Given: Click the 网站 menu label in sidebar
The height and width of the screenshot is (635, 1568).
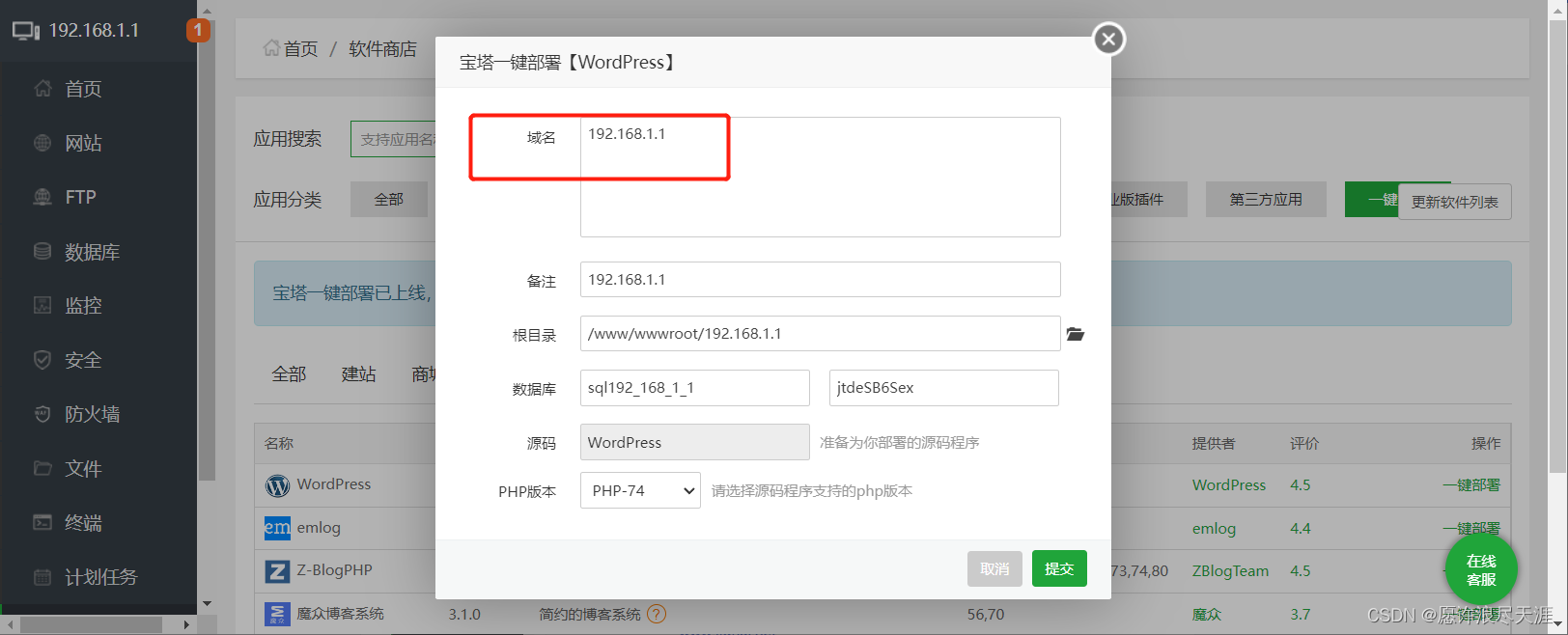Looking at the screenshot, I should (83, 143).
